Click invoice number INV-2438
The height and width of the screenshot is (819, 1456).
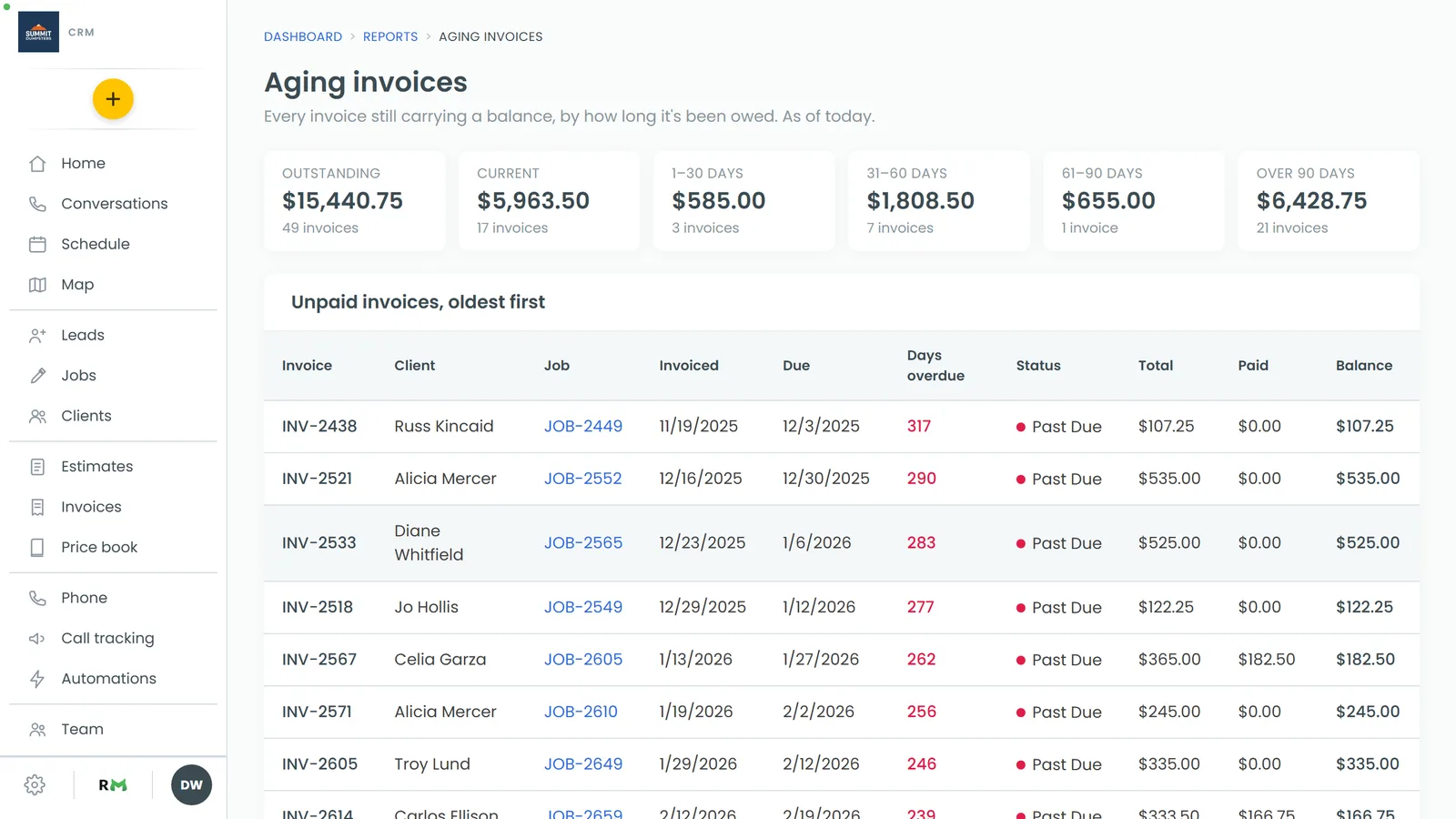(319, 426)
